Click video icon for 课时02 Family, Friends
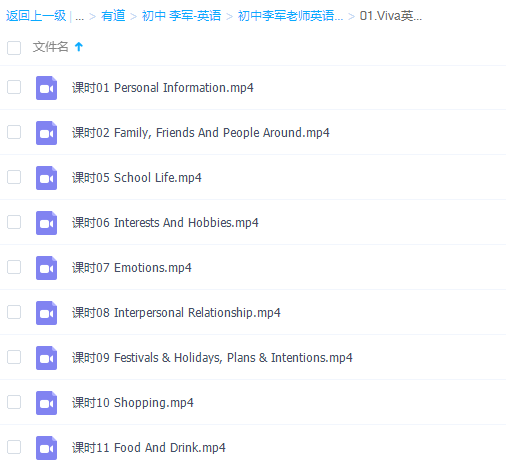This screenshot has height=462, width=506. 46,133
